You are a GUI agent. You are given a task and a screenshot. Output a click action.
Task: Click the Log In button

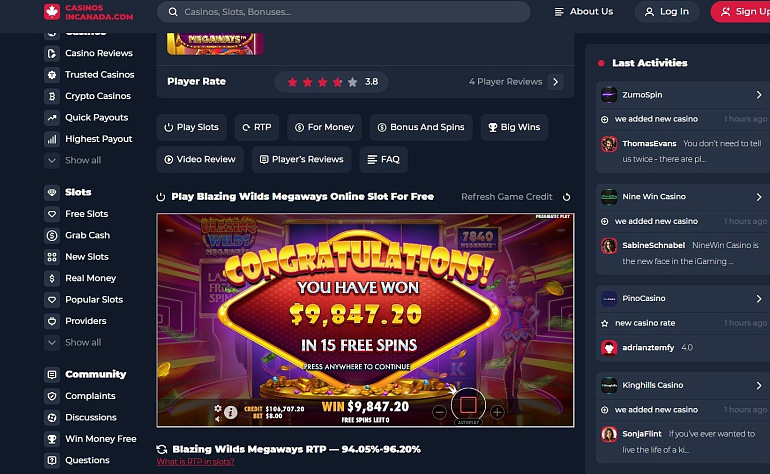pyautogui.click(x=666, y=12)
